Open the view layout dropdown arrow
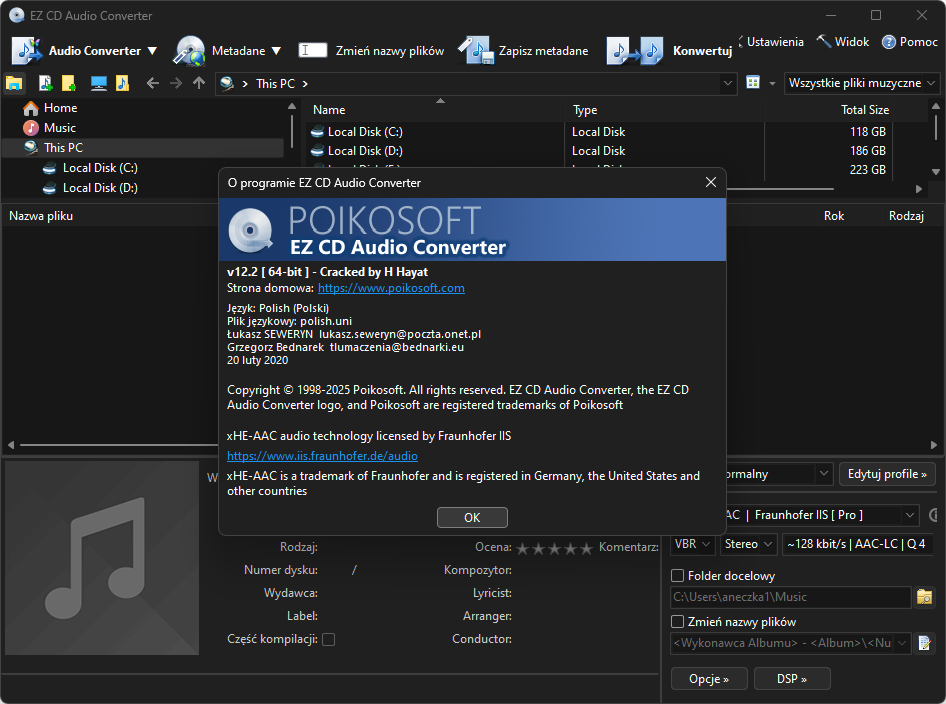This screenshot has height=704, width=946. point(772,83)
